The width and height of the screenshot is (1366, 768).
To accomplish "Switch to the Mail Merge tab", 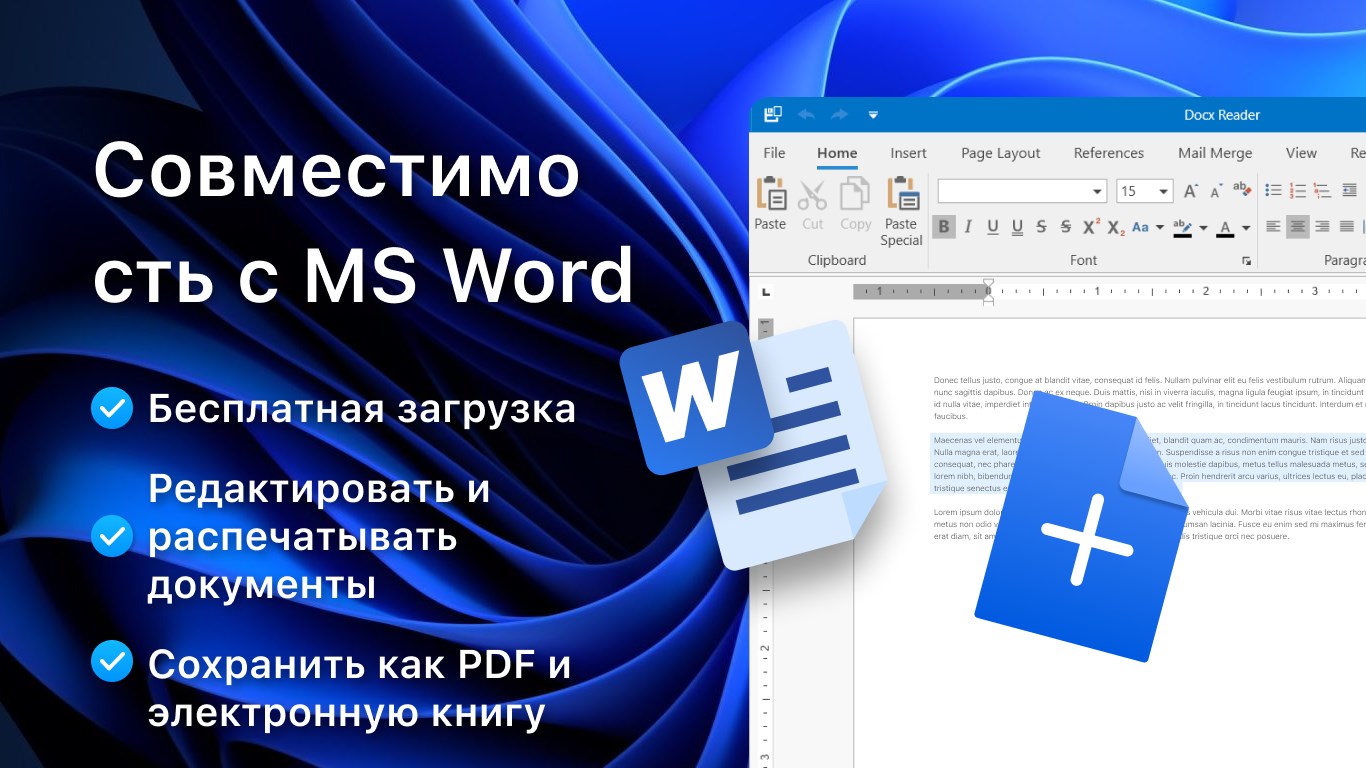I will [x=1215, y=153].
